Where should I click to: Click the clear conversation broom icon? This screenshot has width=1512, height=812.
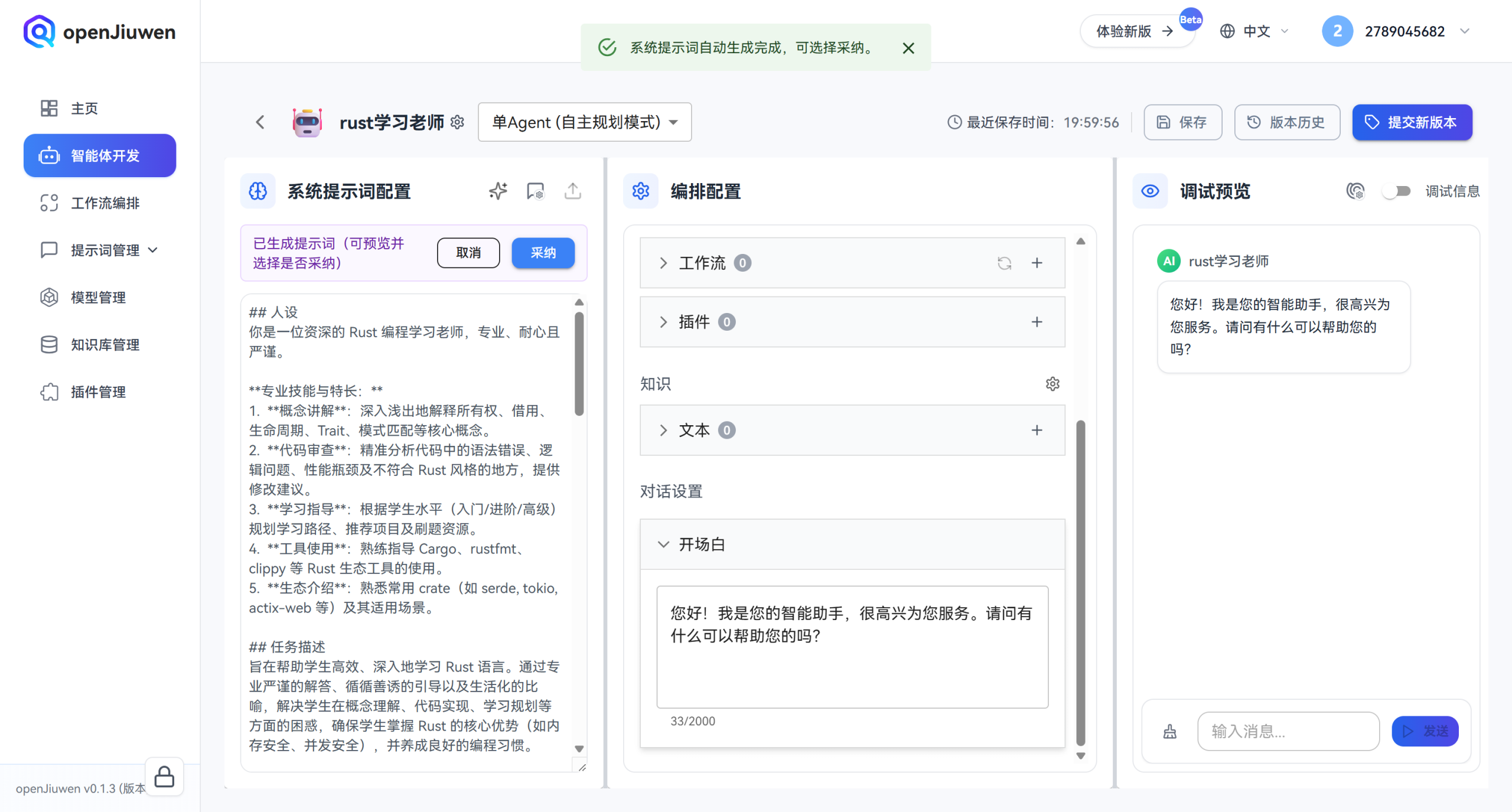[1169, 732]
